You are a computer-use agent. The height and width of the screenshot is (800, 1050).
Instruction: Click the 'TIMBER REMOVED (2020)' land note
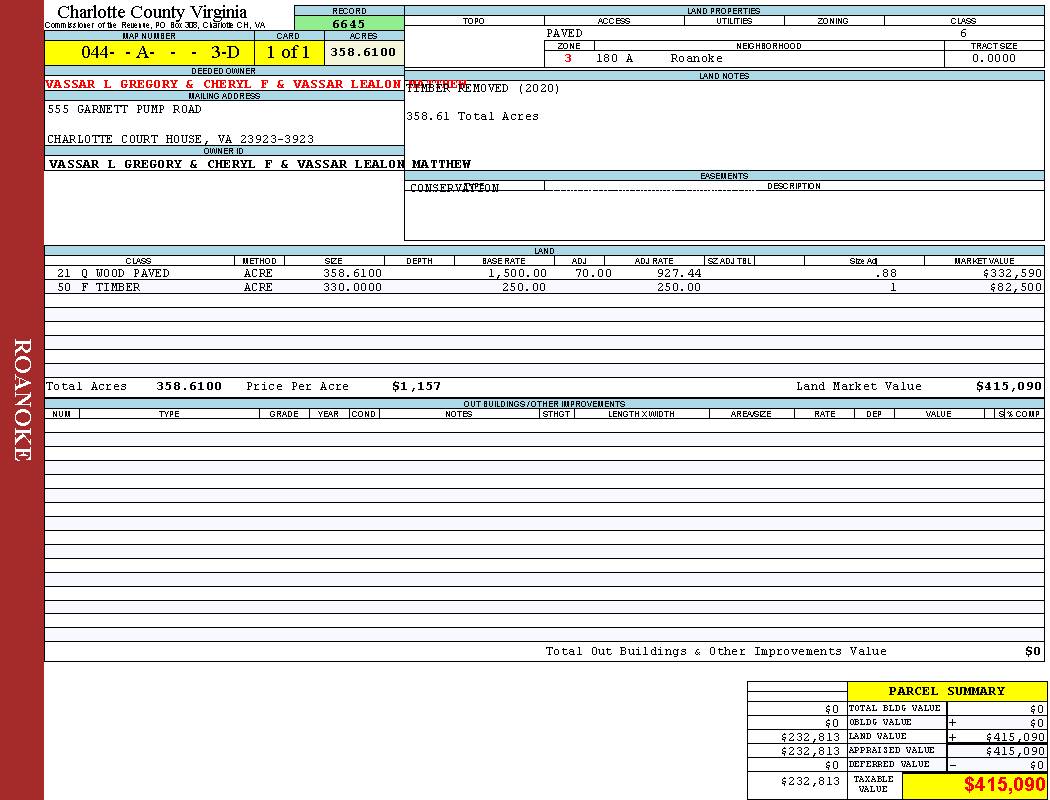pyautogui.click(x=483, y=89)
